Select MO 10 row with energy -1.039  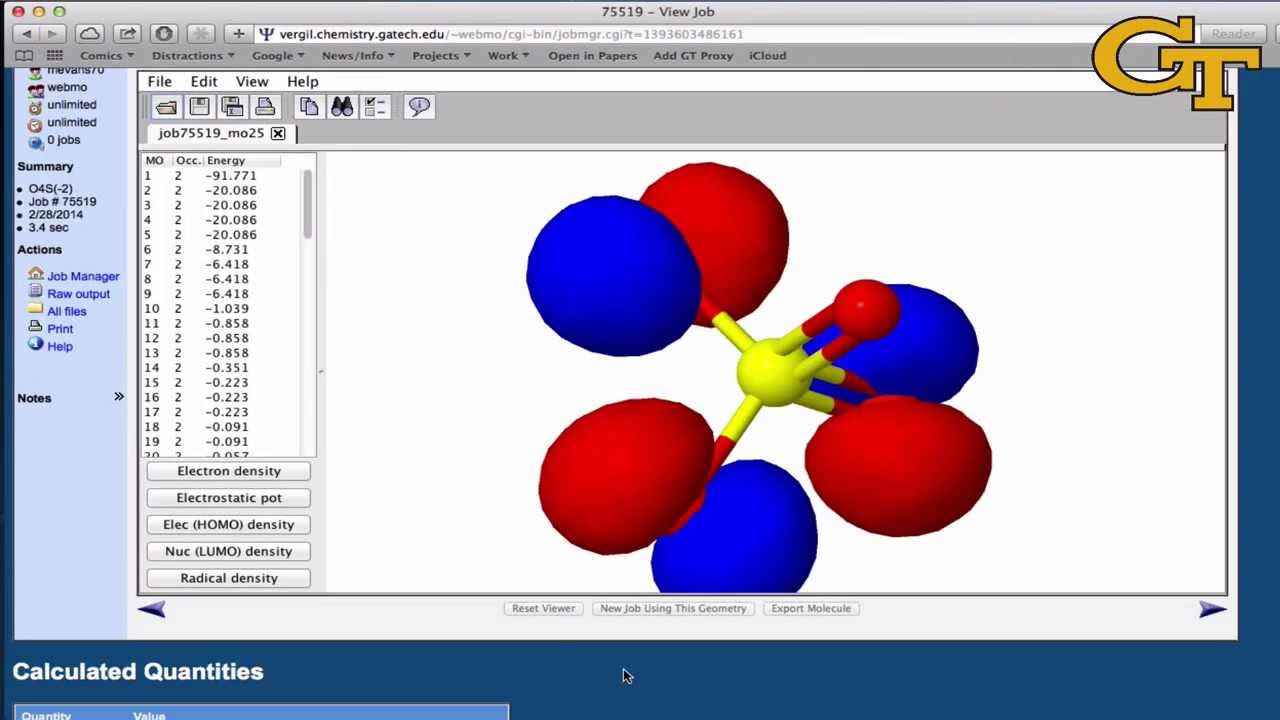[x=222, y=309]
